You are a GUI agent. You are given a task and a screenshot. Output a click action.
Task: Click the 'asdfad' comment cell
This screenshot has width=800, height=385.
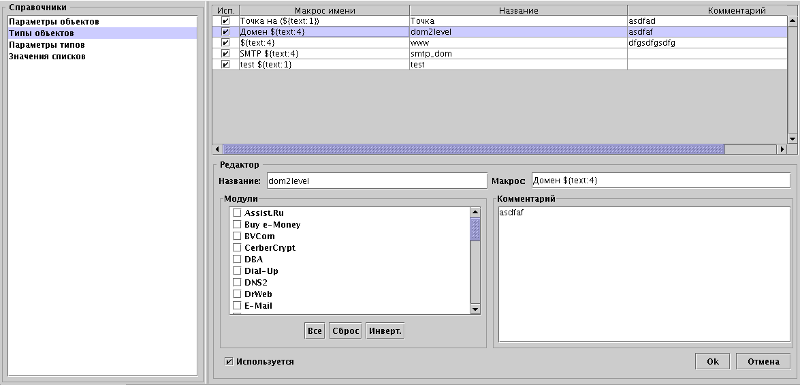(x=708, y=21)
